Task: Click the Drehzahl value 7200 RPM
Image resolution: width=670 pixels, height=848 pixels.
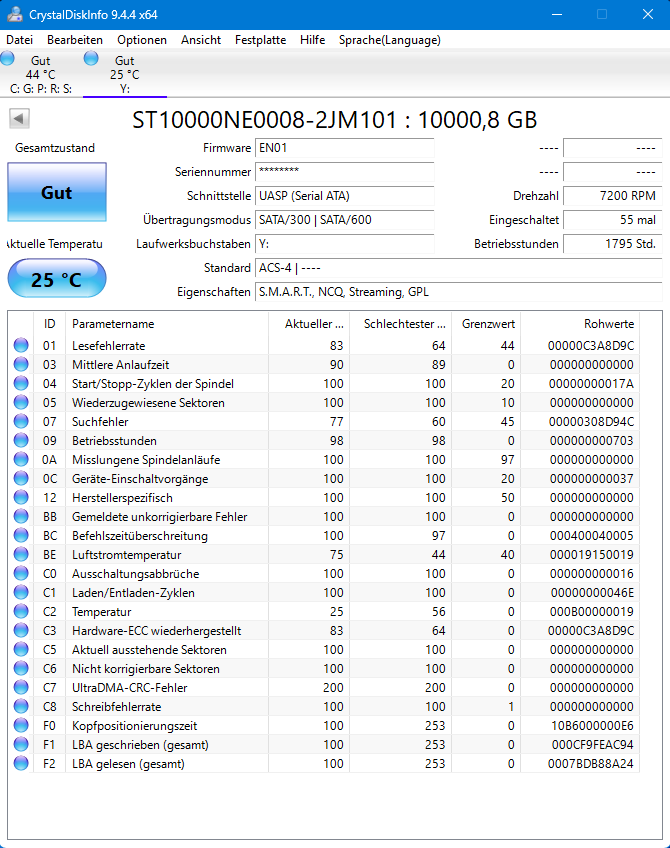Action: [613, 196]
